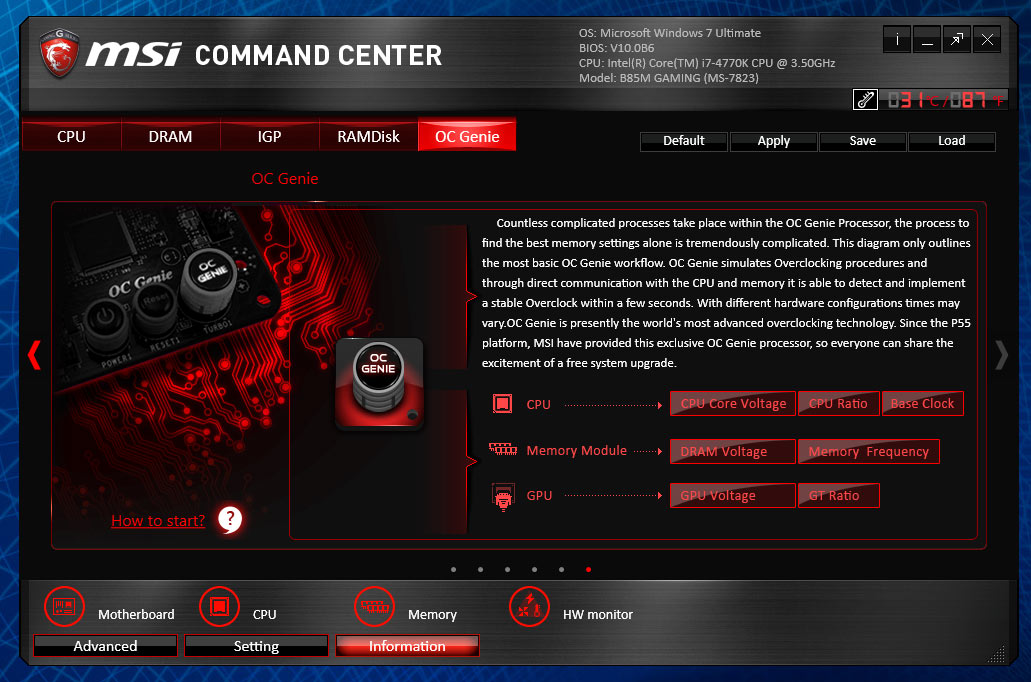Click the Memory Module icon in diagram

tap(503, 449)
